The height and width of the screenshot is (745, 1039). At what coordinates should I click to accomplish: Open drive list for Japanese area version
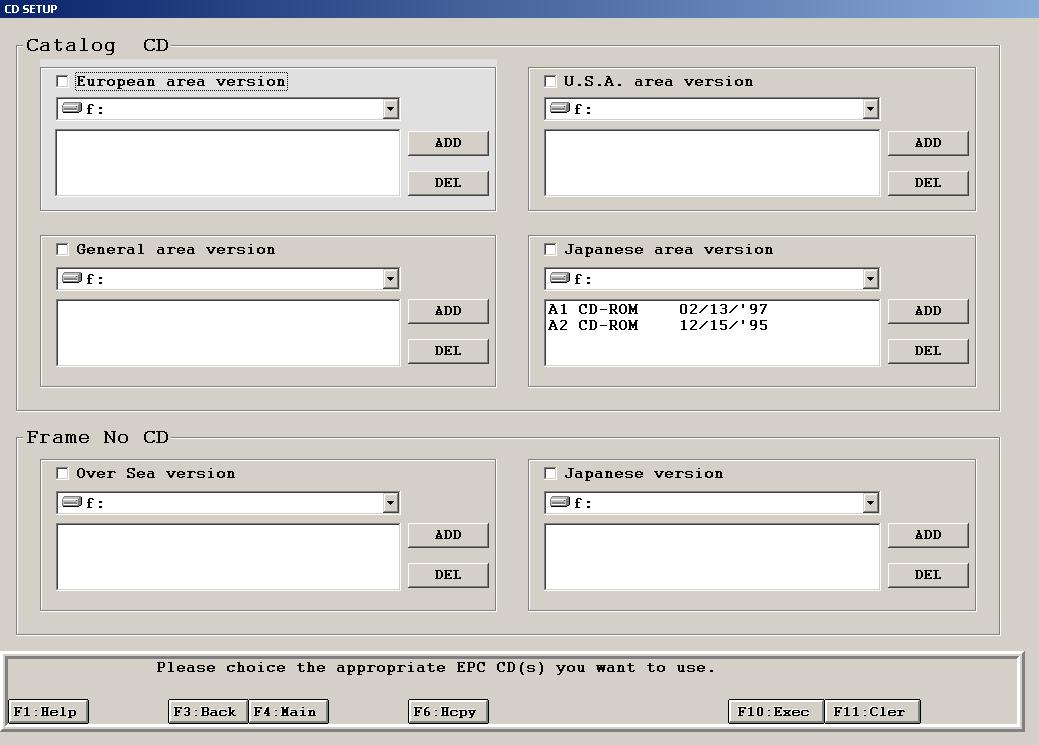(x=870, y=279)
